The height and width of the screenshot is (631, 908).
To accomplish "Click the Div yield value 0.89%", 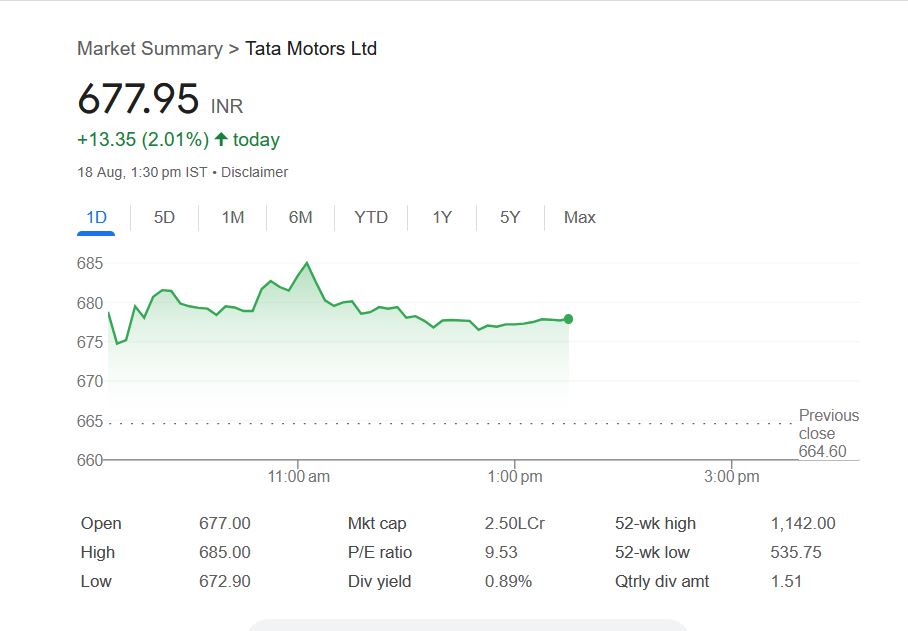I will pyautogui.click(x=508, y=581).
